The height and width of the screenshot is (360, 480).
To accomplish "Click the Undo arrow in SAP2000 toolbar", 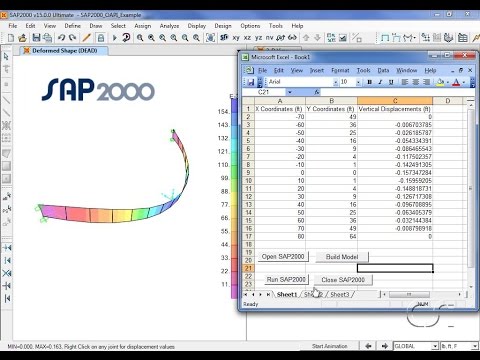I will [x=61, y=38].
